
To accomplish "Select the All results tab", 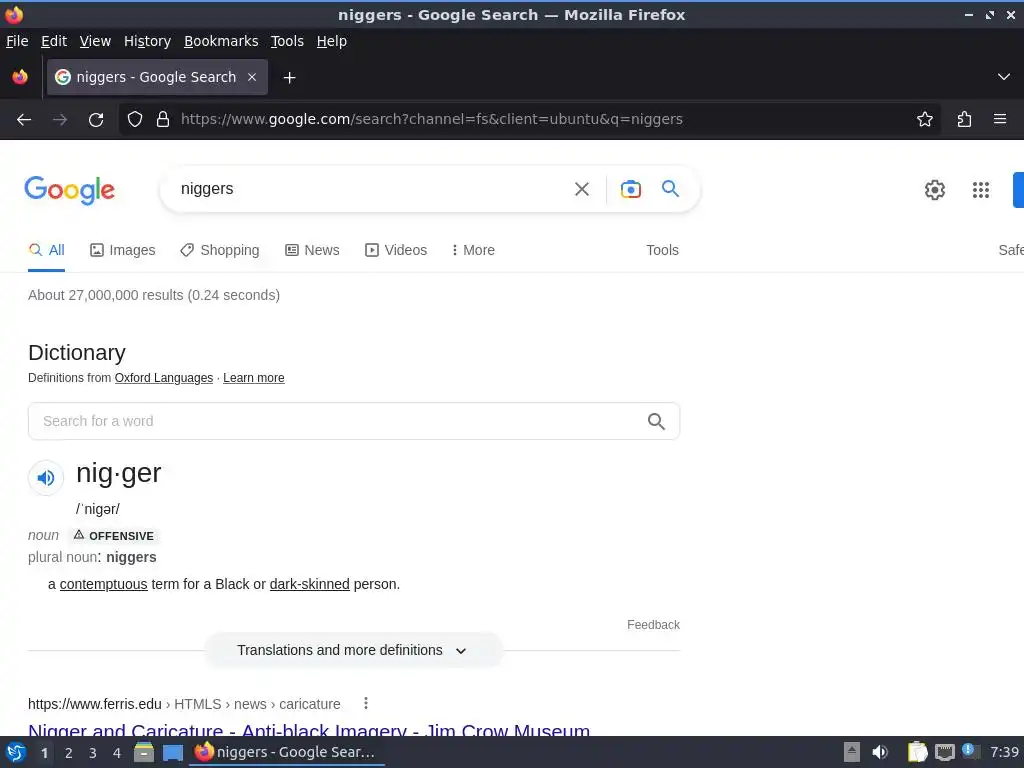I will tap(46, 250).
